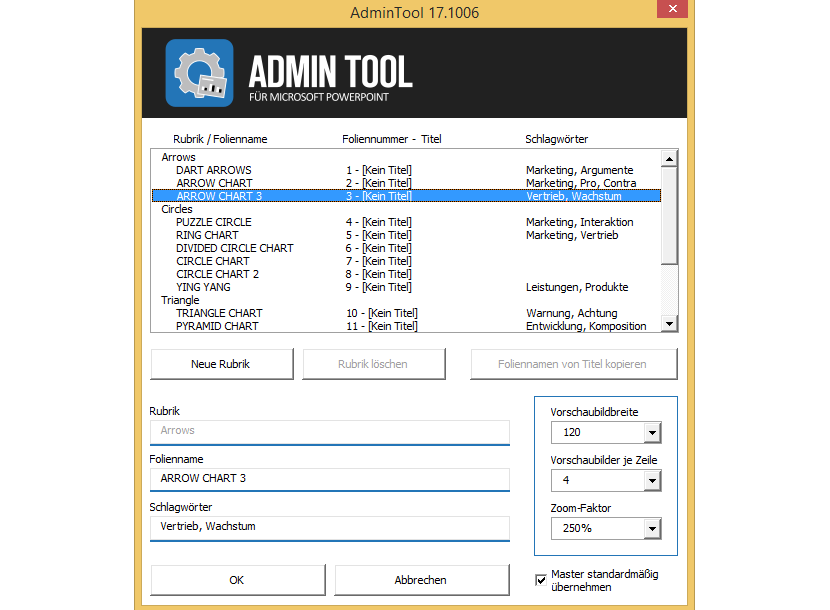Image resolution: width=830 pixels, height=610 pixels.
Task: Click Foliennamen von Titel kopieren button
Action: point(573,364)
